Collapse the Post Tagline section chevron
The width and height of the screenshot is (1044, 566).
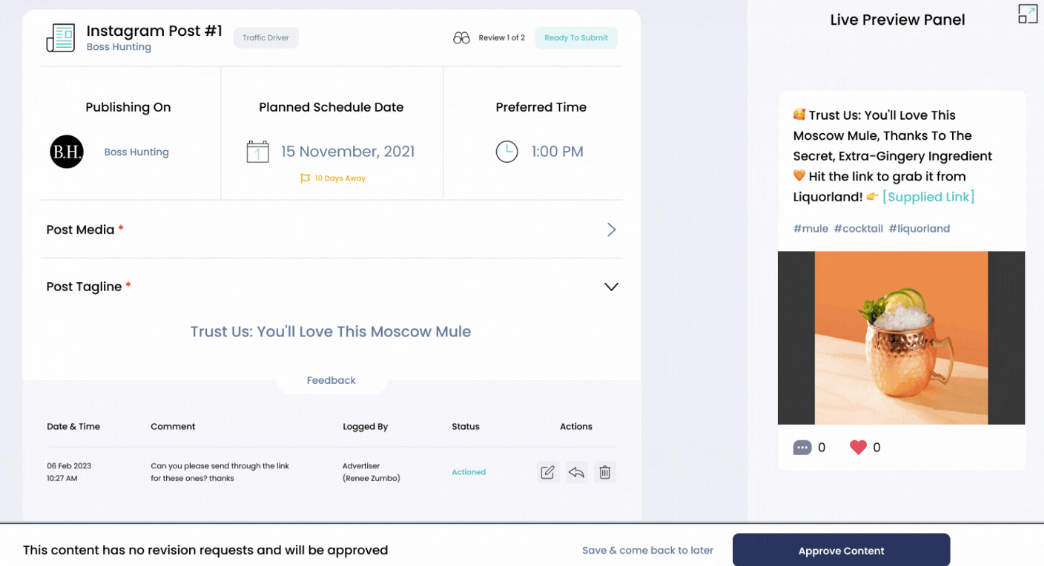click(611, 287)
